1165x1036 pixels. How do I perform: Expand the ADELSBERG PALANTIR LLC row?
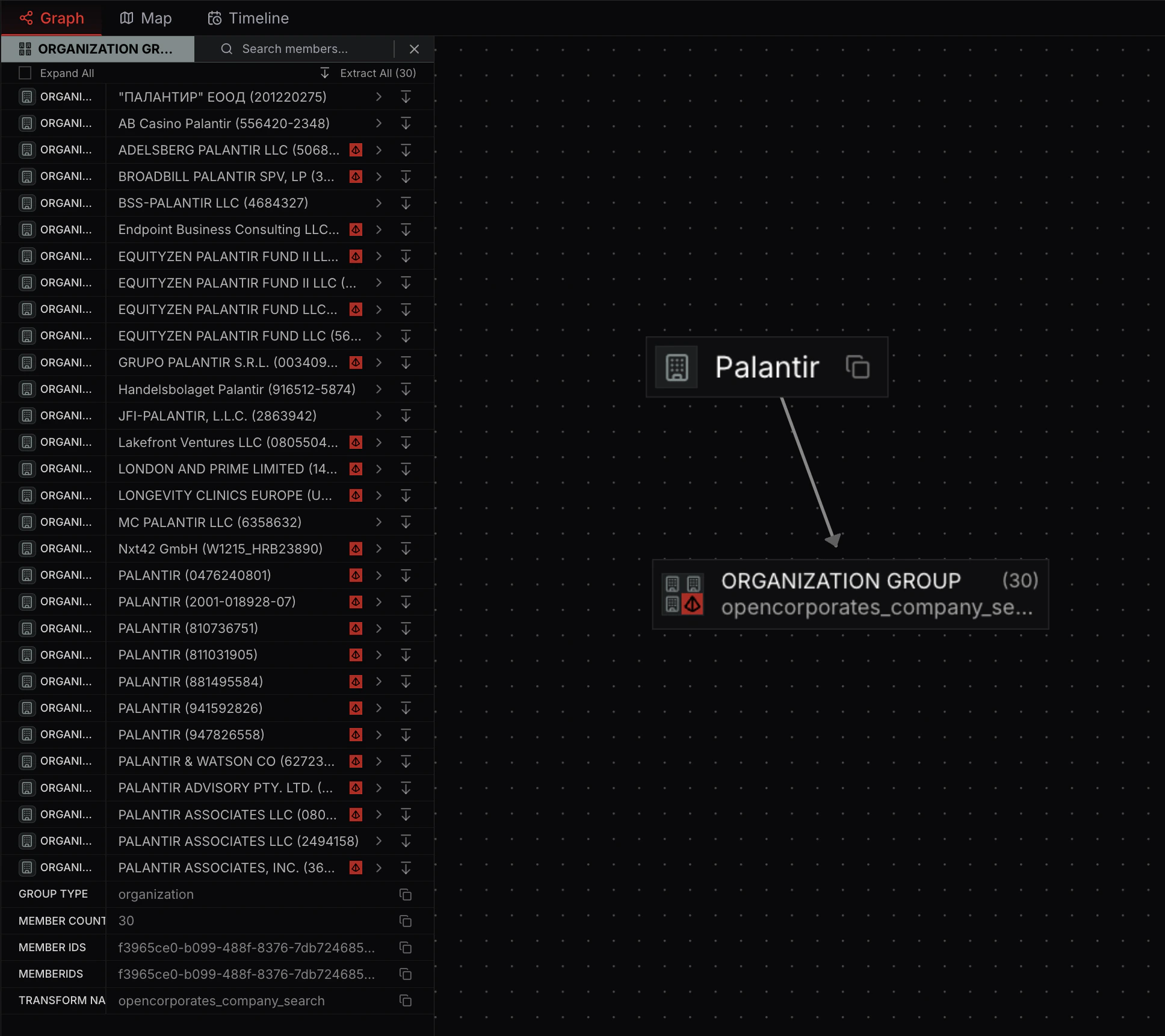[379, 150]
